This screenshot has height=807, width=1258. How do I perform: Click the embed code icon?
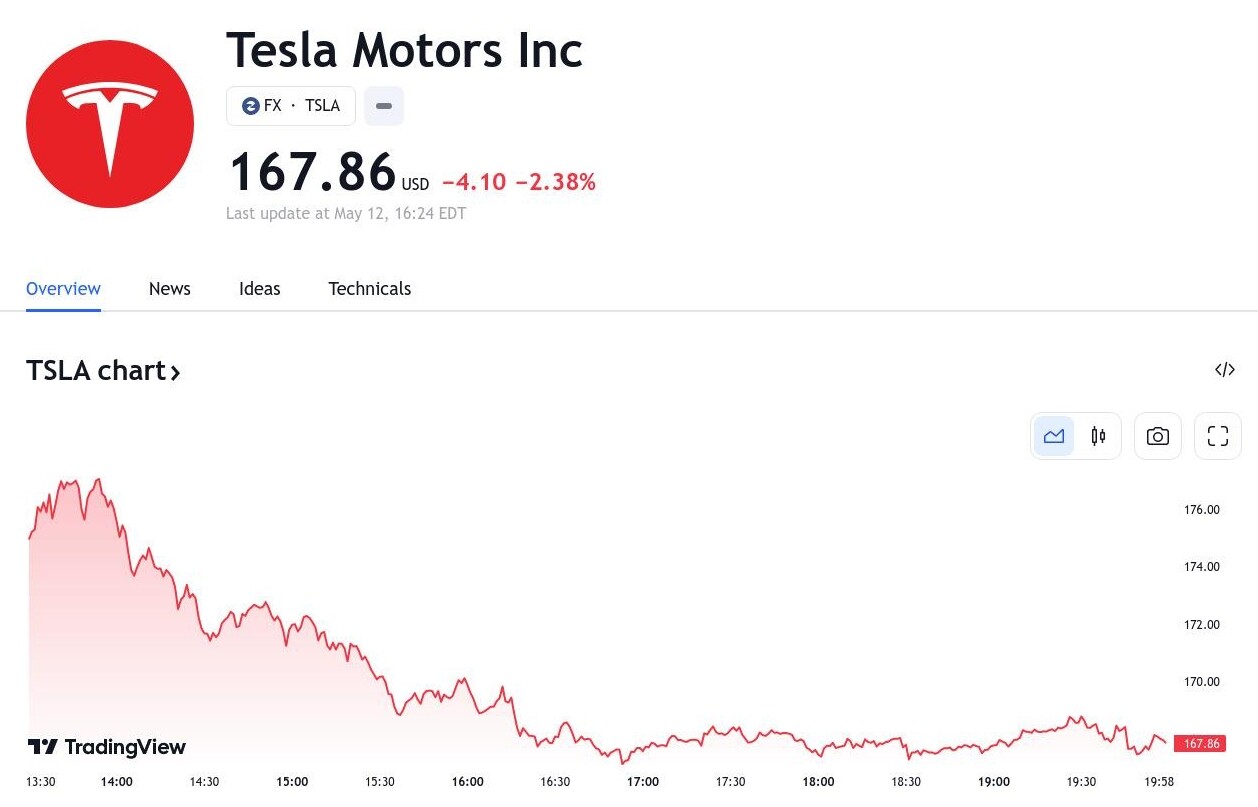click(x=1224, y=370)
